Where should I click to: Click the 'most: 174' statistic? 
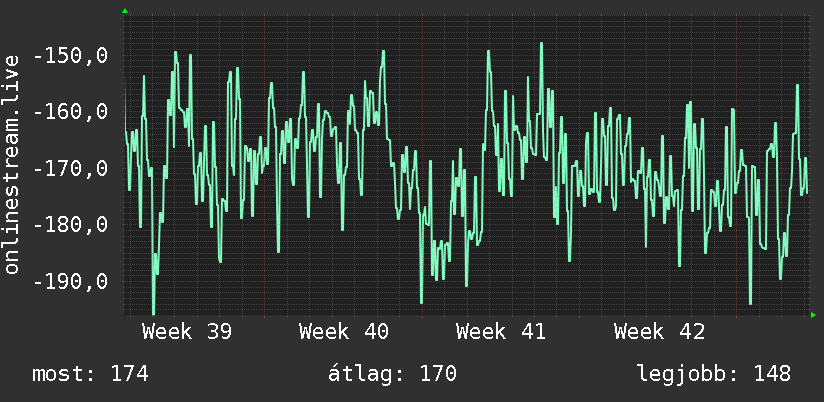point(90,374)
